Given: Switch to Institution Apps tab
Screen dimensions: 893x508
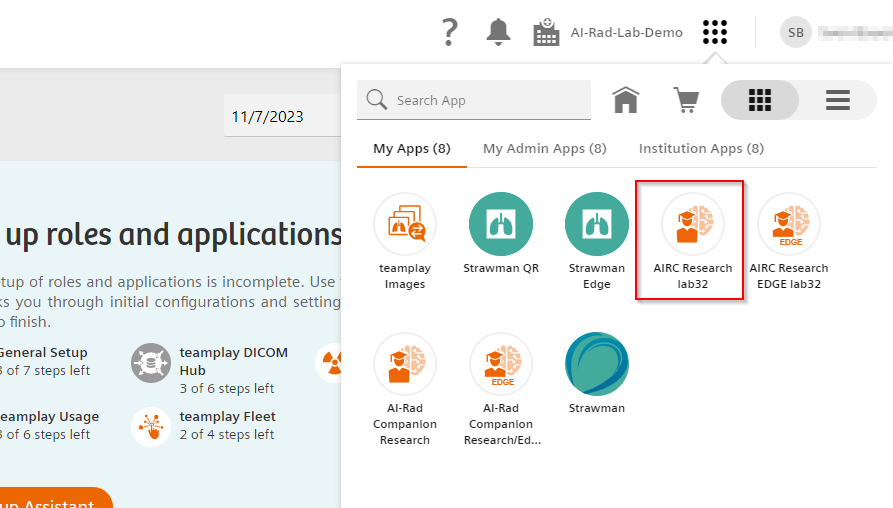Looking at the screenshot, I should [x=701, y=149].
